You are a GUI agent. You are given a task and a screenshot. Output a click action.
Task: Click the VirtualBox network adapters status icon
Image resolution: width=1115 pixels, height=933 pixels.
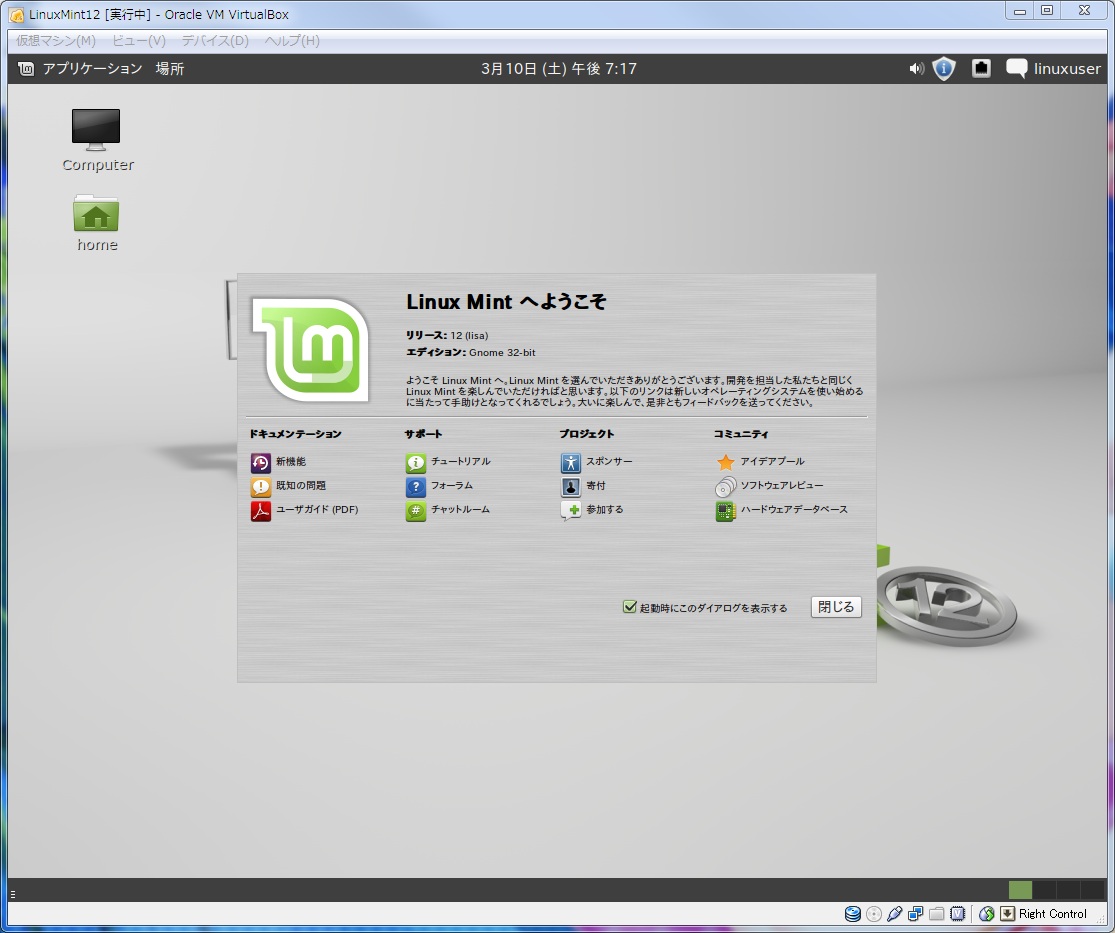point(916,914)
